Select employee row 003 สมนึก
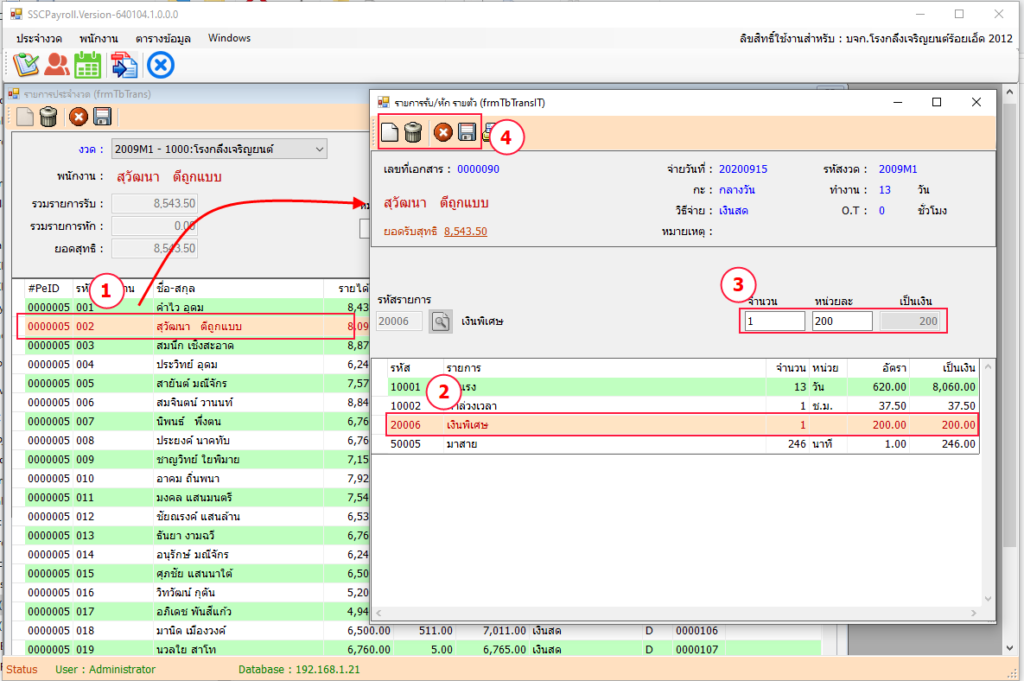This screenshot has width=1024, height=681. click(x=197, y=345)
